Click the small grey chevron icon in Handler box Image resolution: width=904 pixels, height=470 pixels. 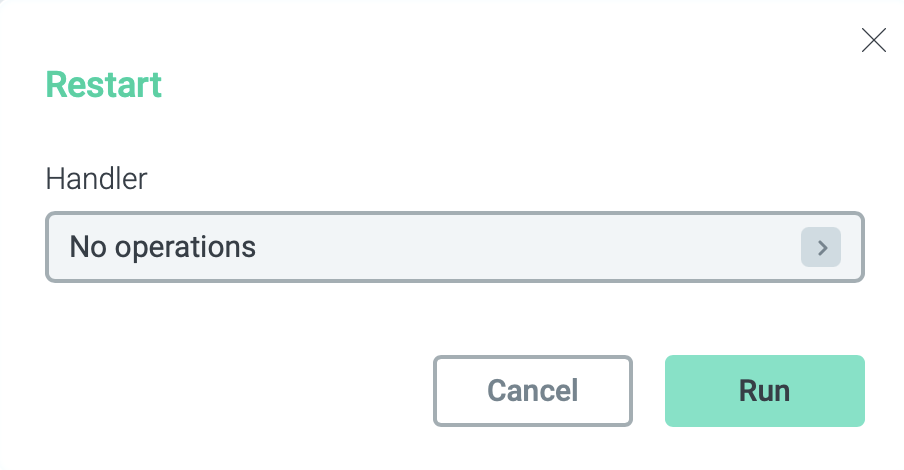click(x=821, y=247)
